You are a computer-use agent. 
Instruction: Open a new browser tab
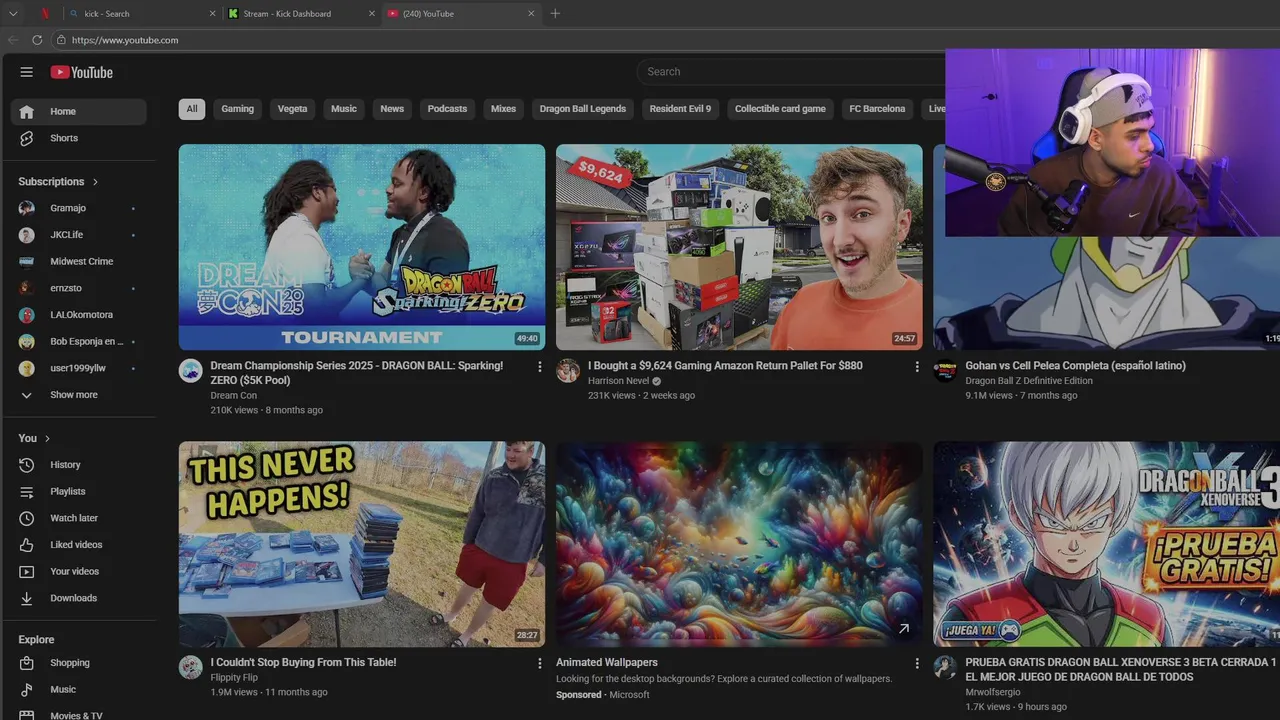(555, 14)
